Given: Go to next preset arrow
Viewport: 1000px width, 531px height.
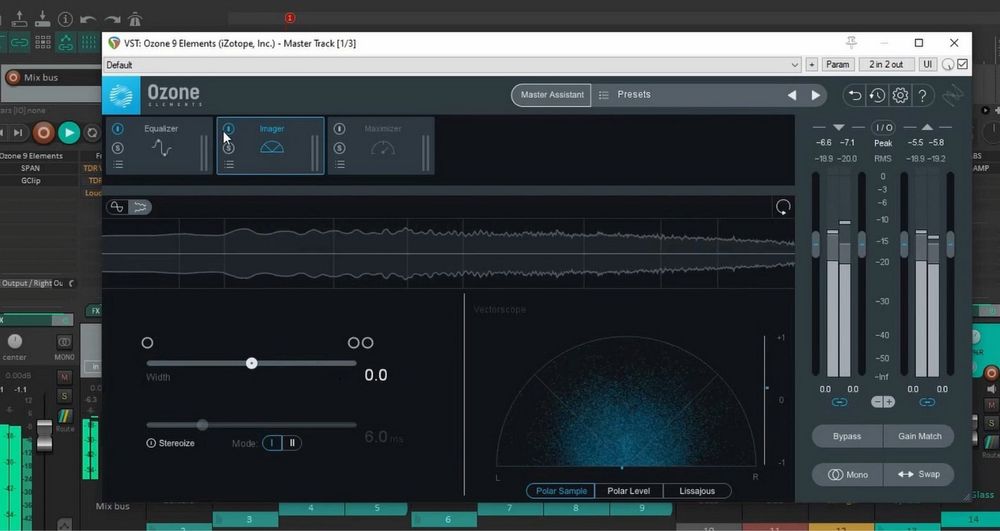Looking at the screenshot, I should coord(816,95).
